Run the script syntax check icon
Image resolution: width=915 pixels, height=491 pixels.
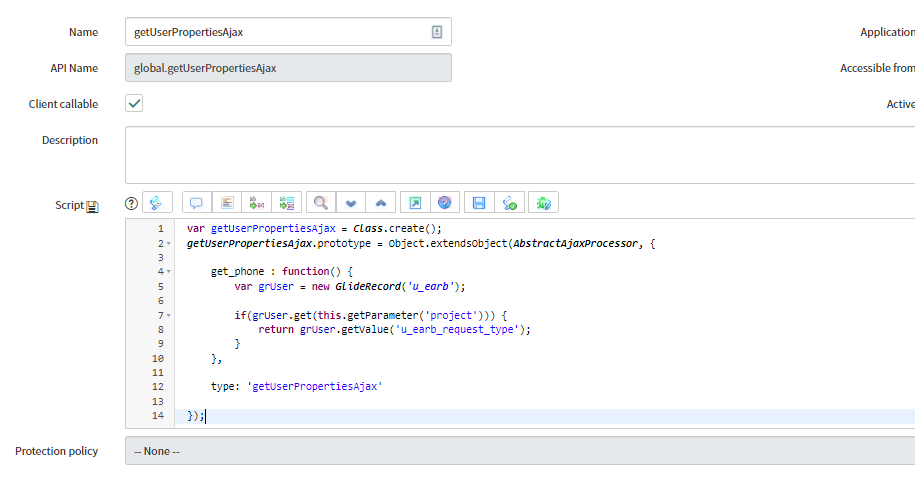tap(509, 203)
